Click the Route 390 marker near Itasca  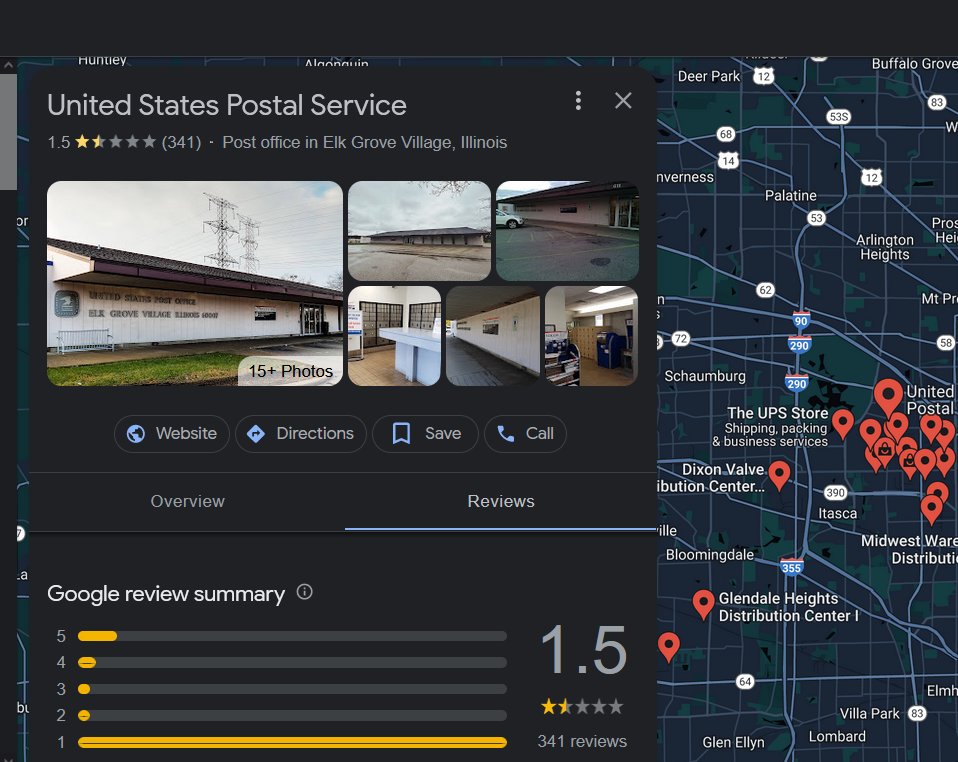835,493
